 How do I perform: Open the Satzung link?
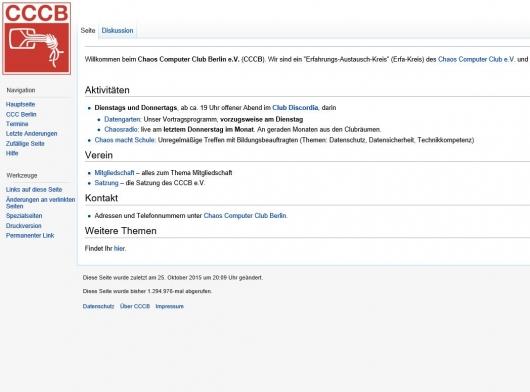(x=106, y=183)
